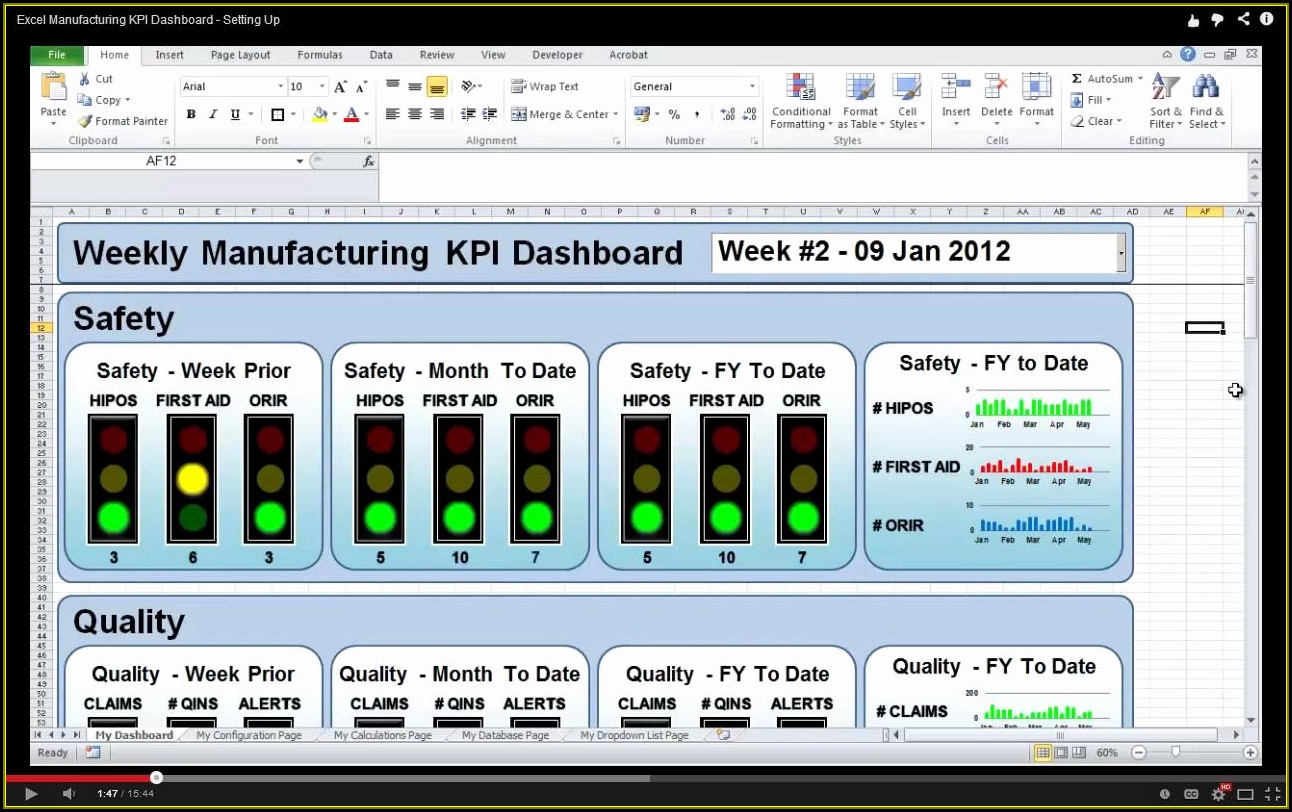The image size is (1292, 812).
Task: Toggle Bold formatting
Action: (x=191, y=115)
